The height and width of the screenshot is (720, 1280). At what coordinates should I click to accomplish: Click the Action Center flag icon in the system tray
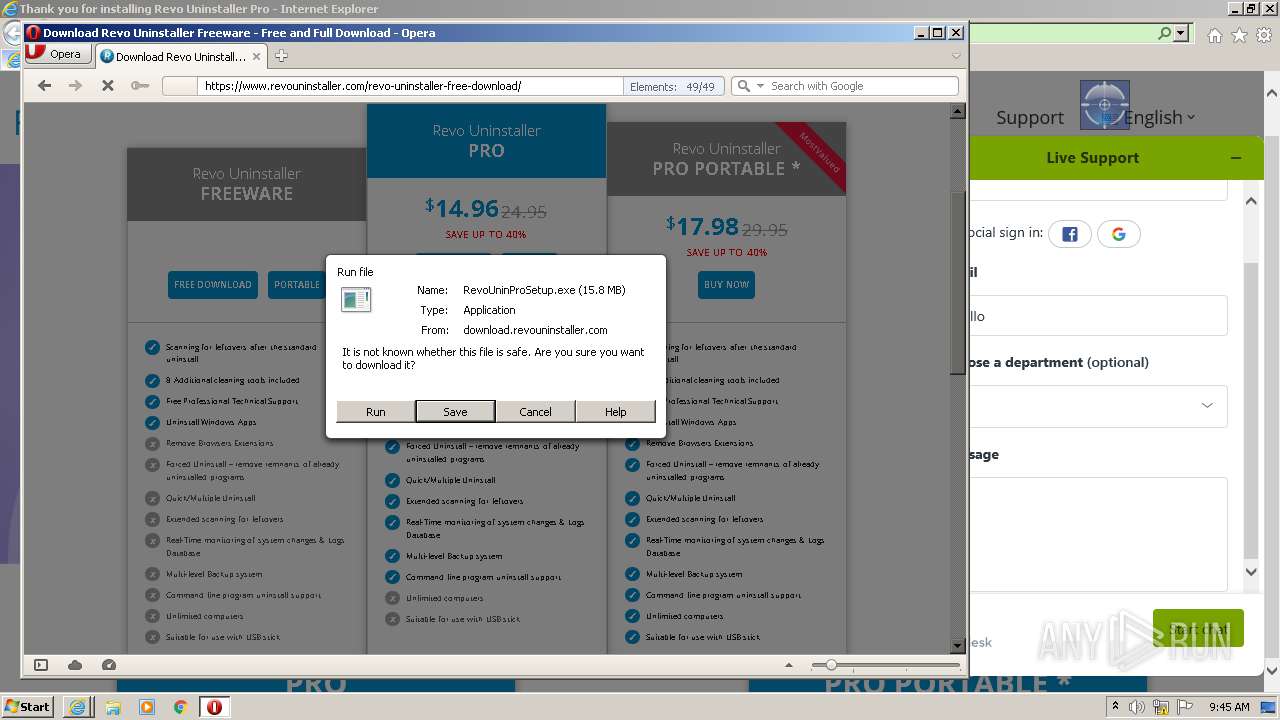click(x=1186, y=707)
